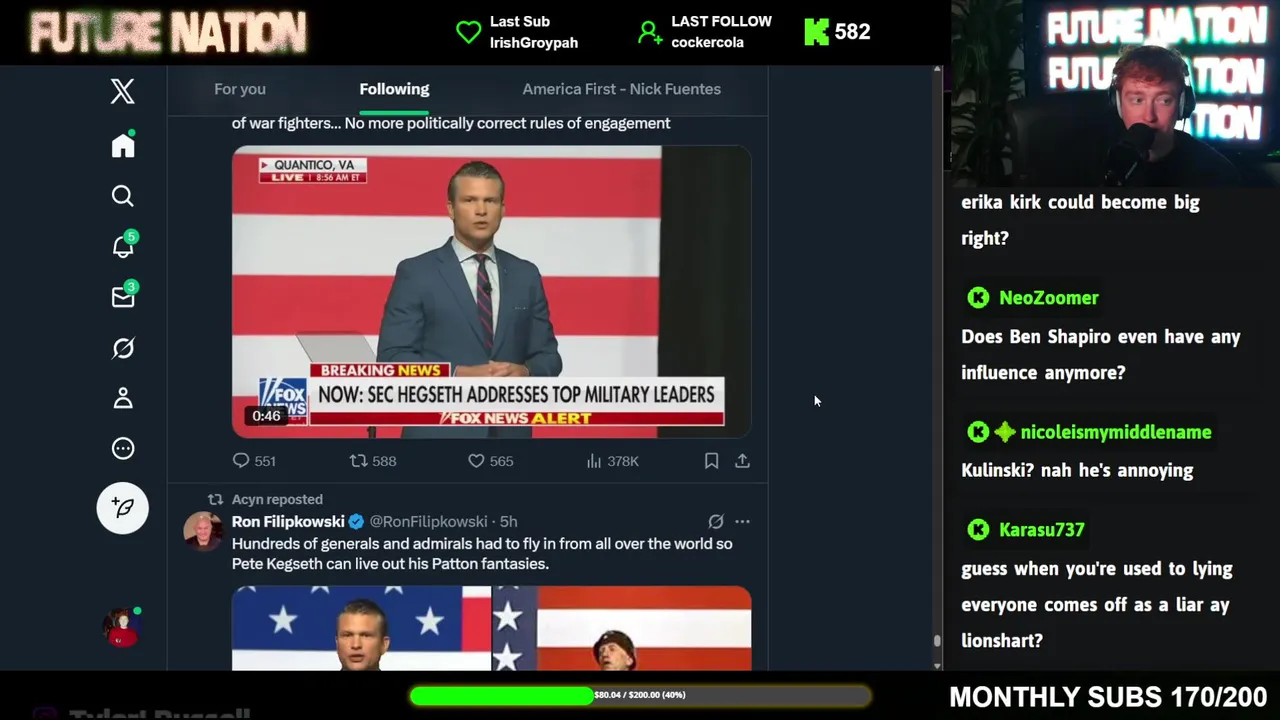Click 'Kulinski? nah he's annoying' chat message
The width and height of the screenshot is (1280, 720).
(1077, 470)
